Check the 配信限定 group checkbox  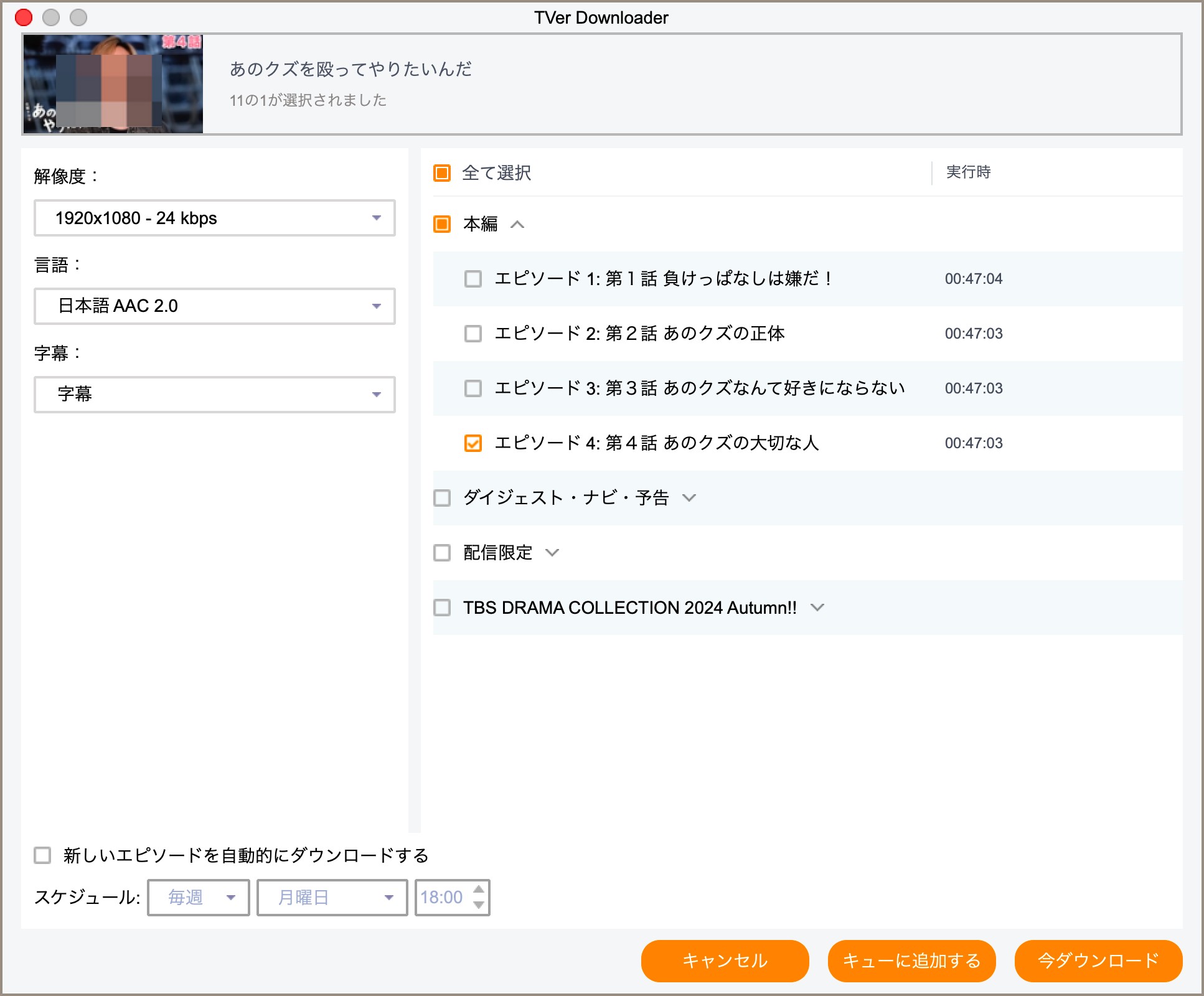point(442,553)
